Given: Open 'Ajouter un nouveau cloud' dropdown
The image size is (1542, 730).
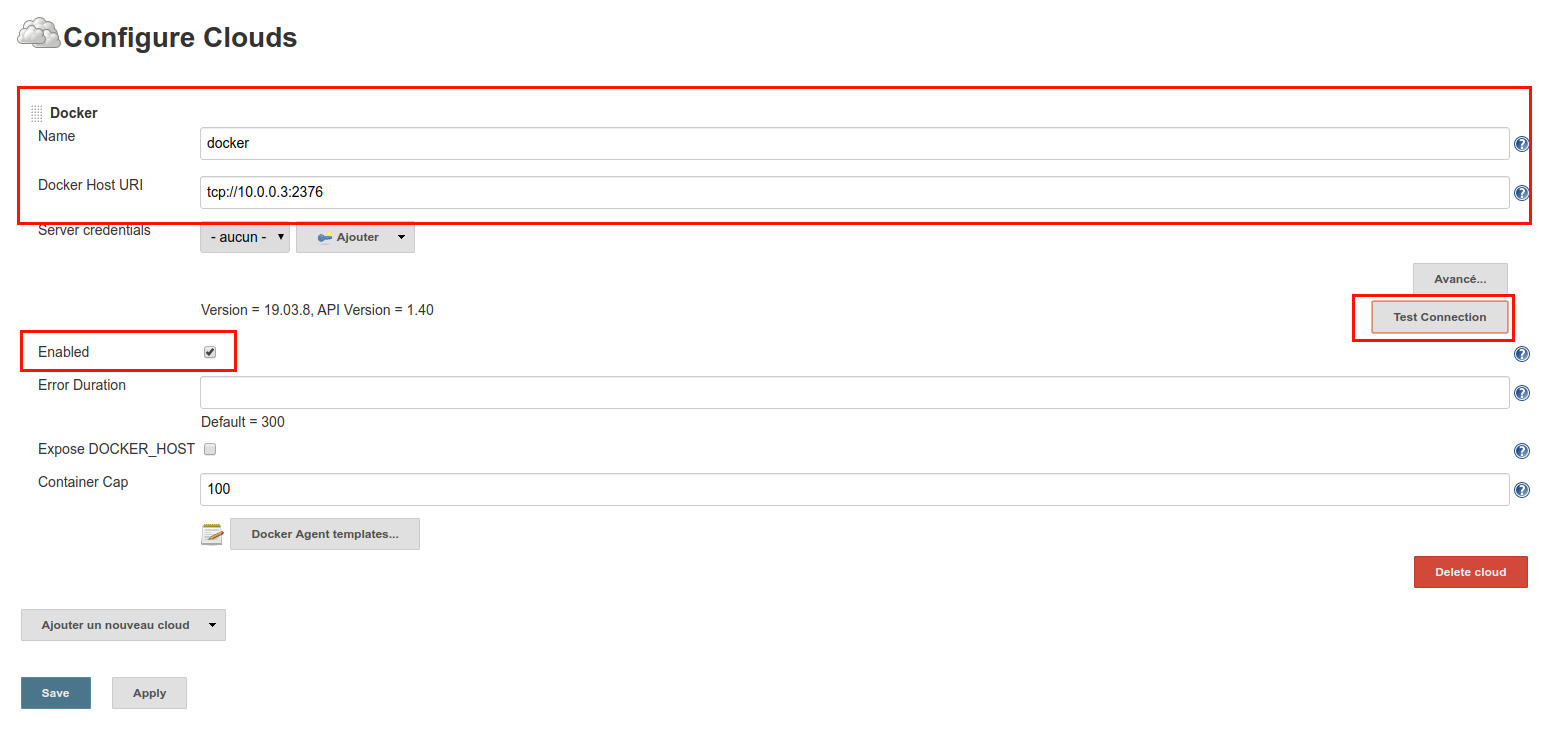Looking at the screenshot, I should pyautogui.click(x=123, y=625).
